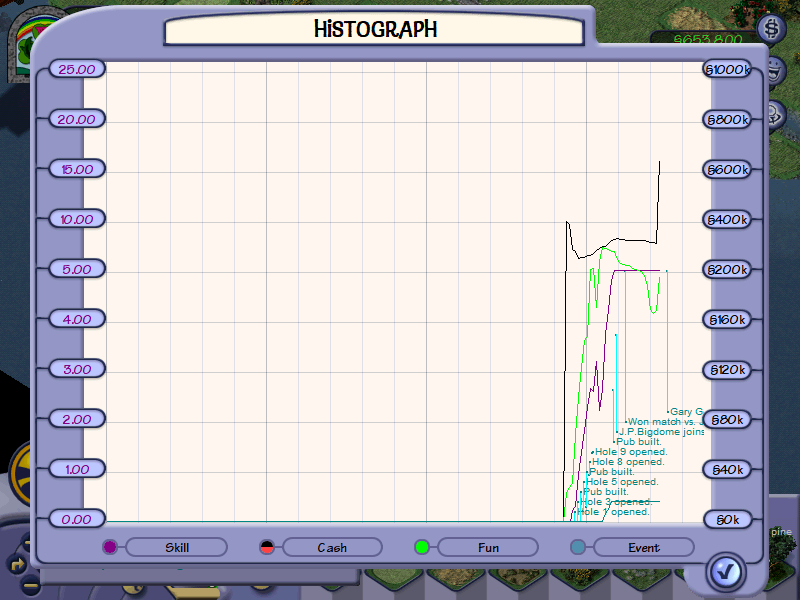Confirm with the checkmark button

(x=725, y=572)
